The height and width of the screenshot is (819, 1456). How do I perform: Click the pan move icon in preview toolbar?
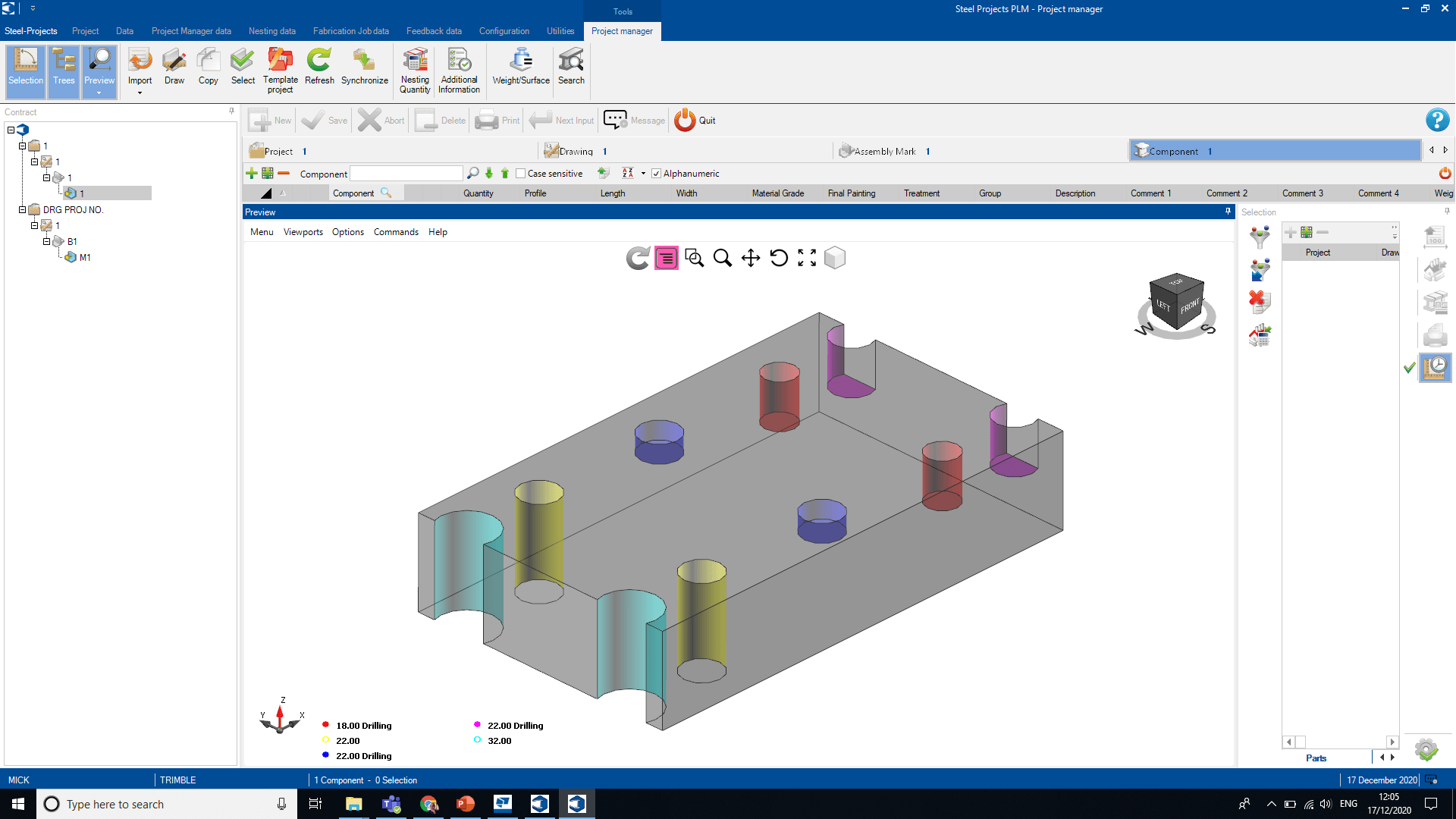click(751, 258)
